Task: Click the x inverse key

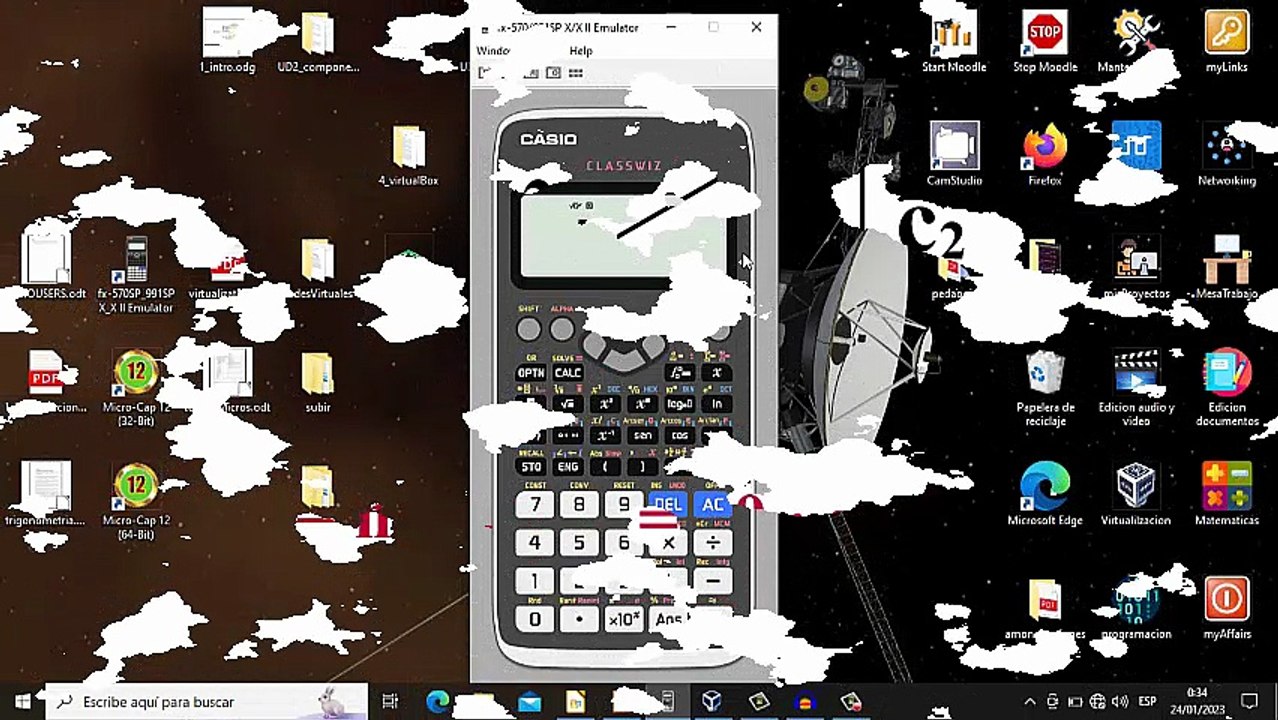Action: [605, 436]
